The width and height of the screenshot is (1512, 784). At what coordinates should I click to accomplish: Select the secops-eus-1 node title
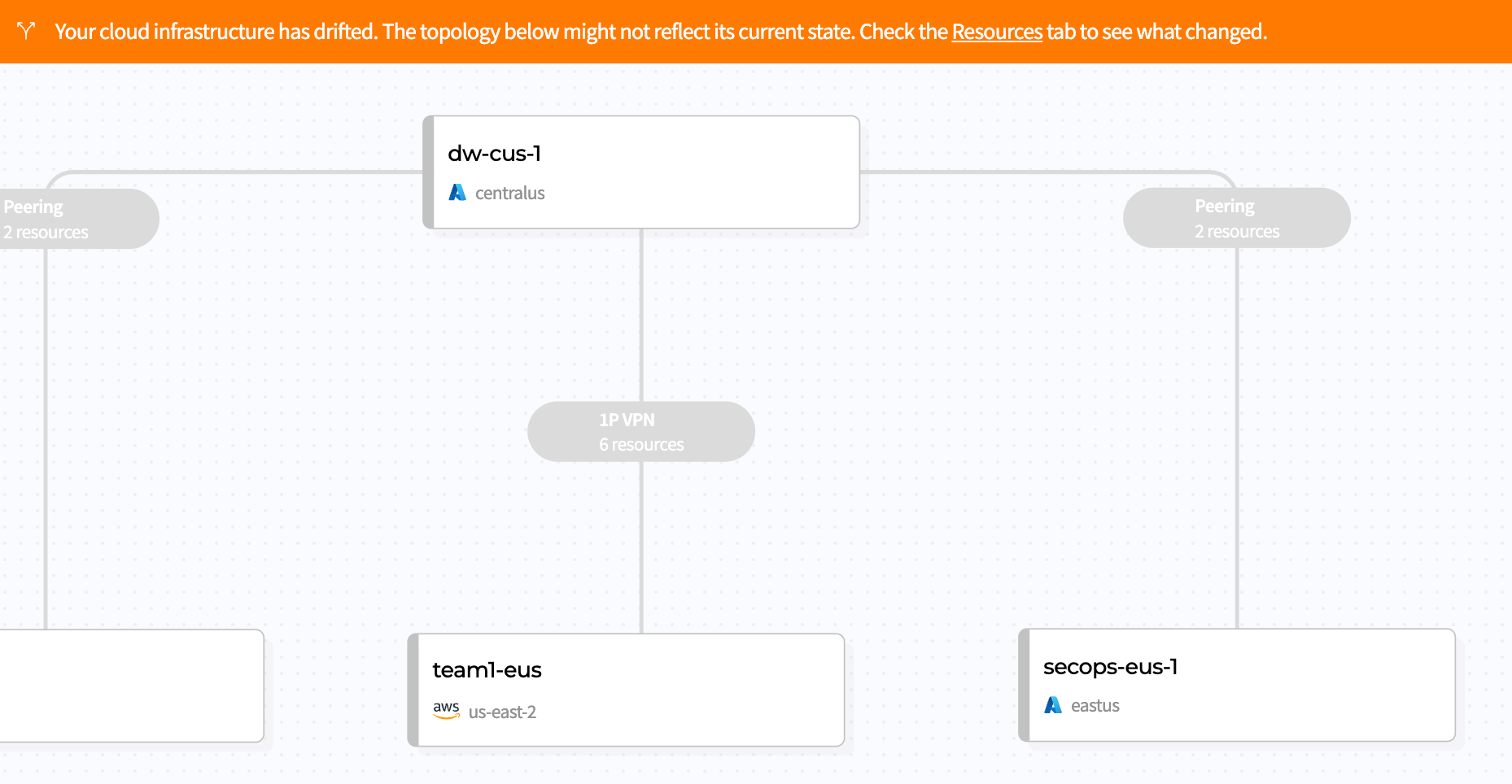(1110, 666)
